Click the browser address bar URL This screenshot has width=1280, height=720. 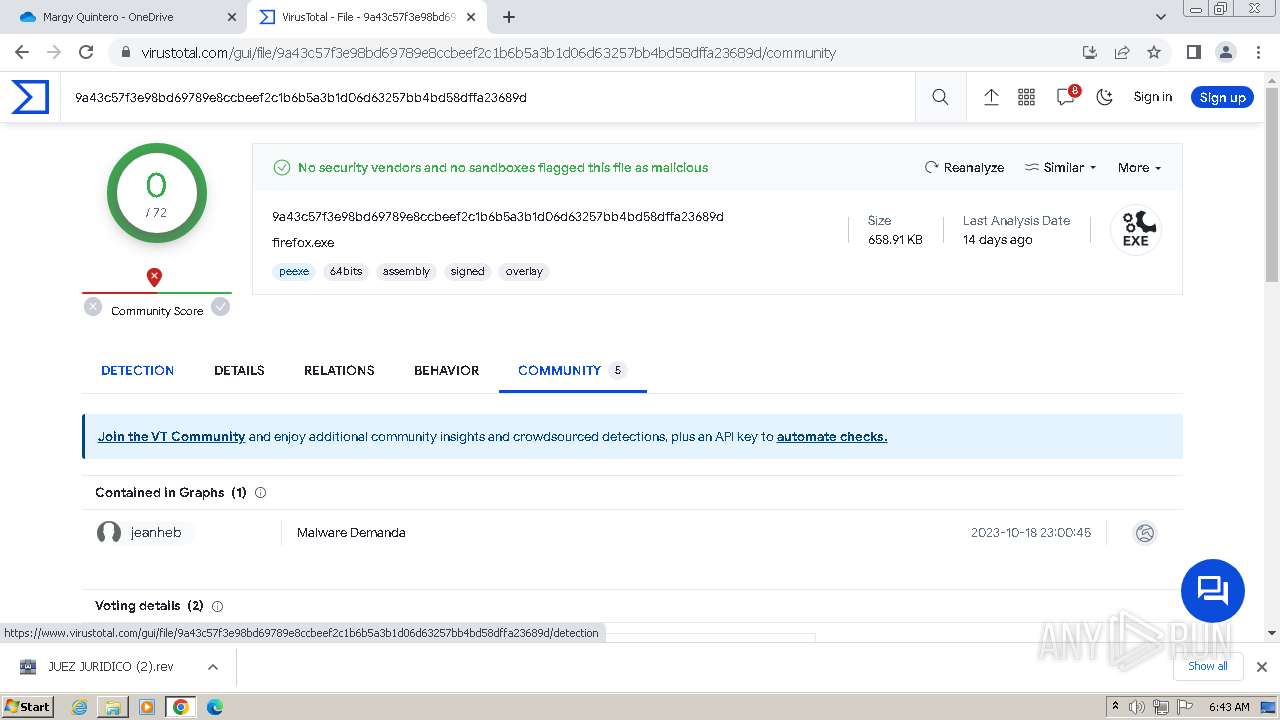pyautogui.click(x=488, y=52)
